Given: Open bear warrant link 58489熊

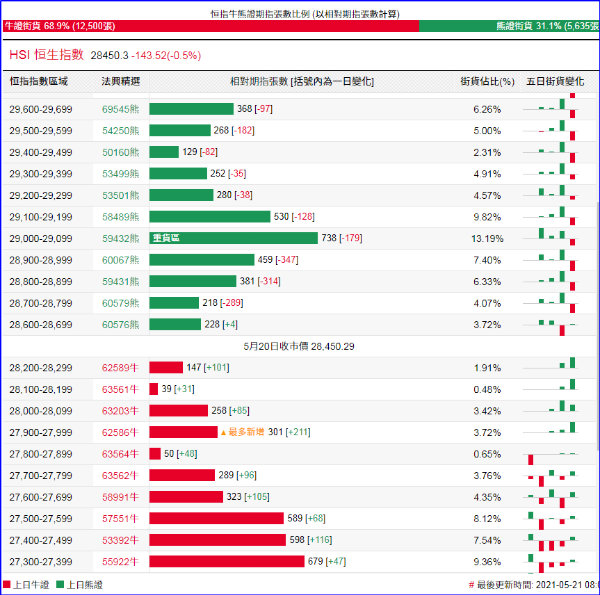Looking at the screenshot, I should click(121, 217).
